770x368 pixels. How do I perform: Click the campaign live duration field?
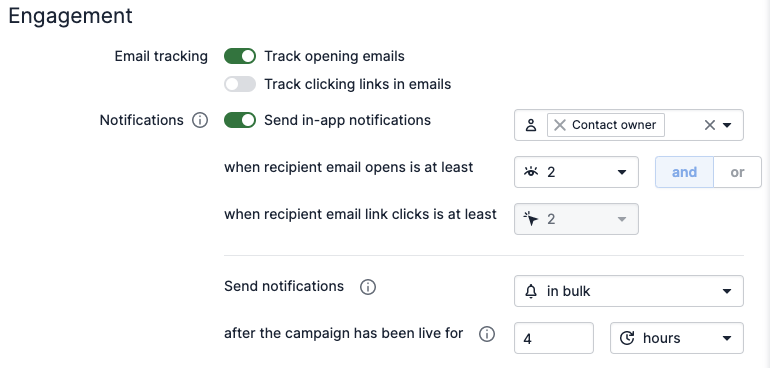[553, 338]
